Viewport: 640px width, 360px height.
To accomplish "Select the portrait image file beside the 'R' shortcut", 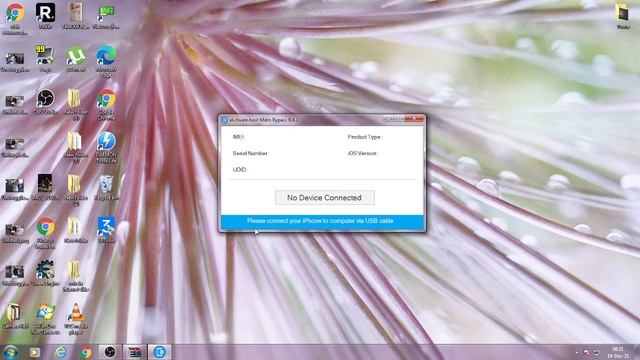I will [76, 16].
